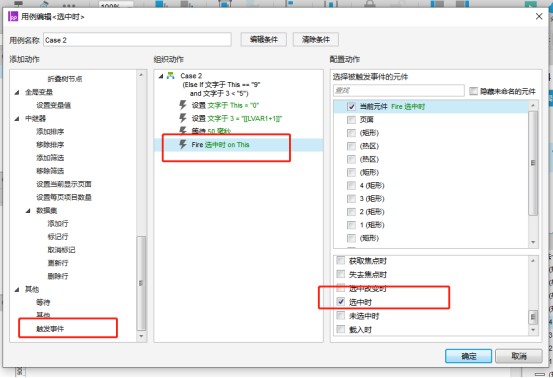The height and width of the screenshot is (378, 553).
Task: Select the 触发事件 action
Action: coord(50,329)
